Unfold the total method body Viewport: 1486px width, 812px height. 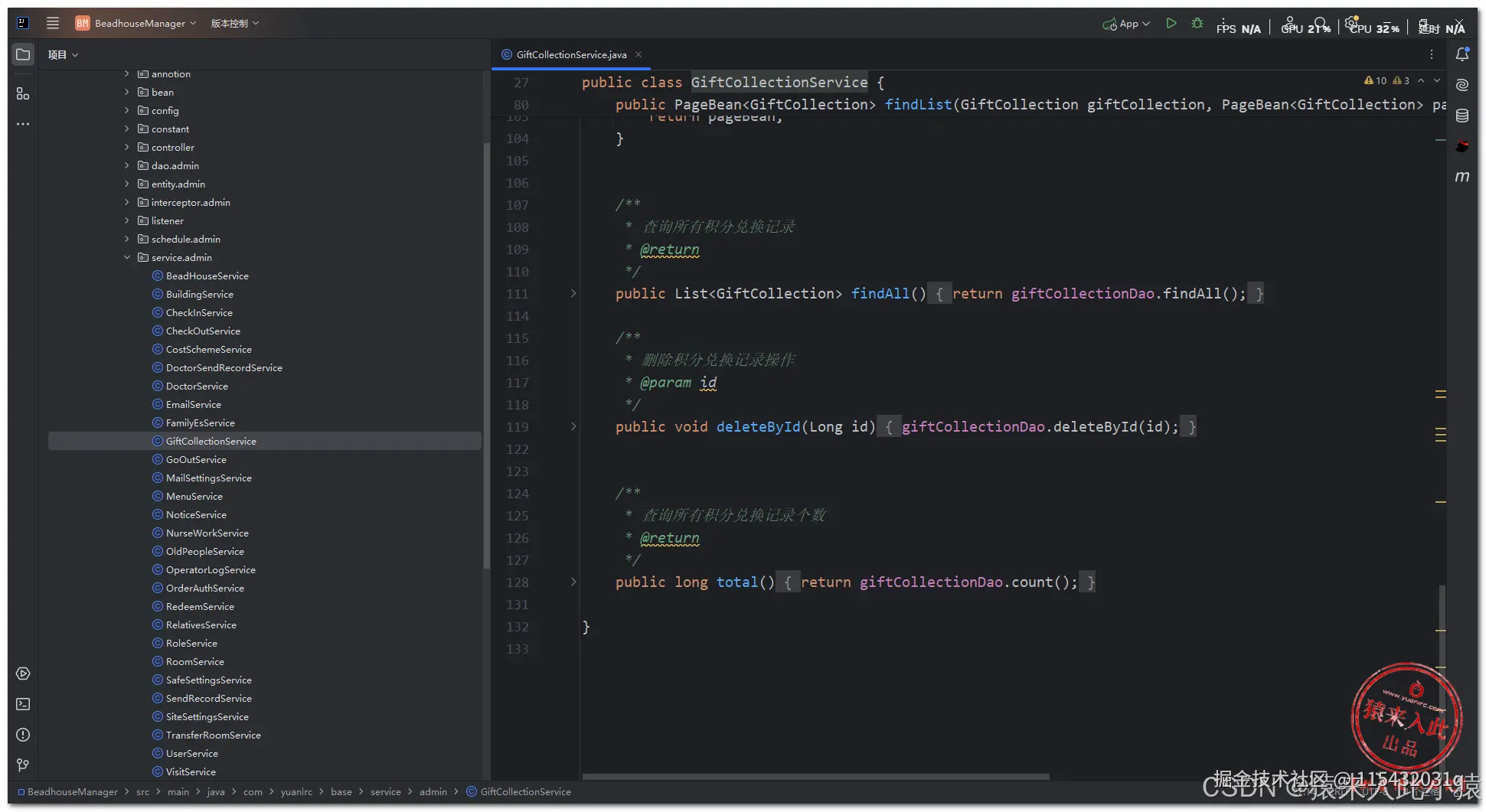tap(573, 582)
